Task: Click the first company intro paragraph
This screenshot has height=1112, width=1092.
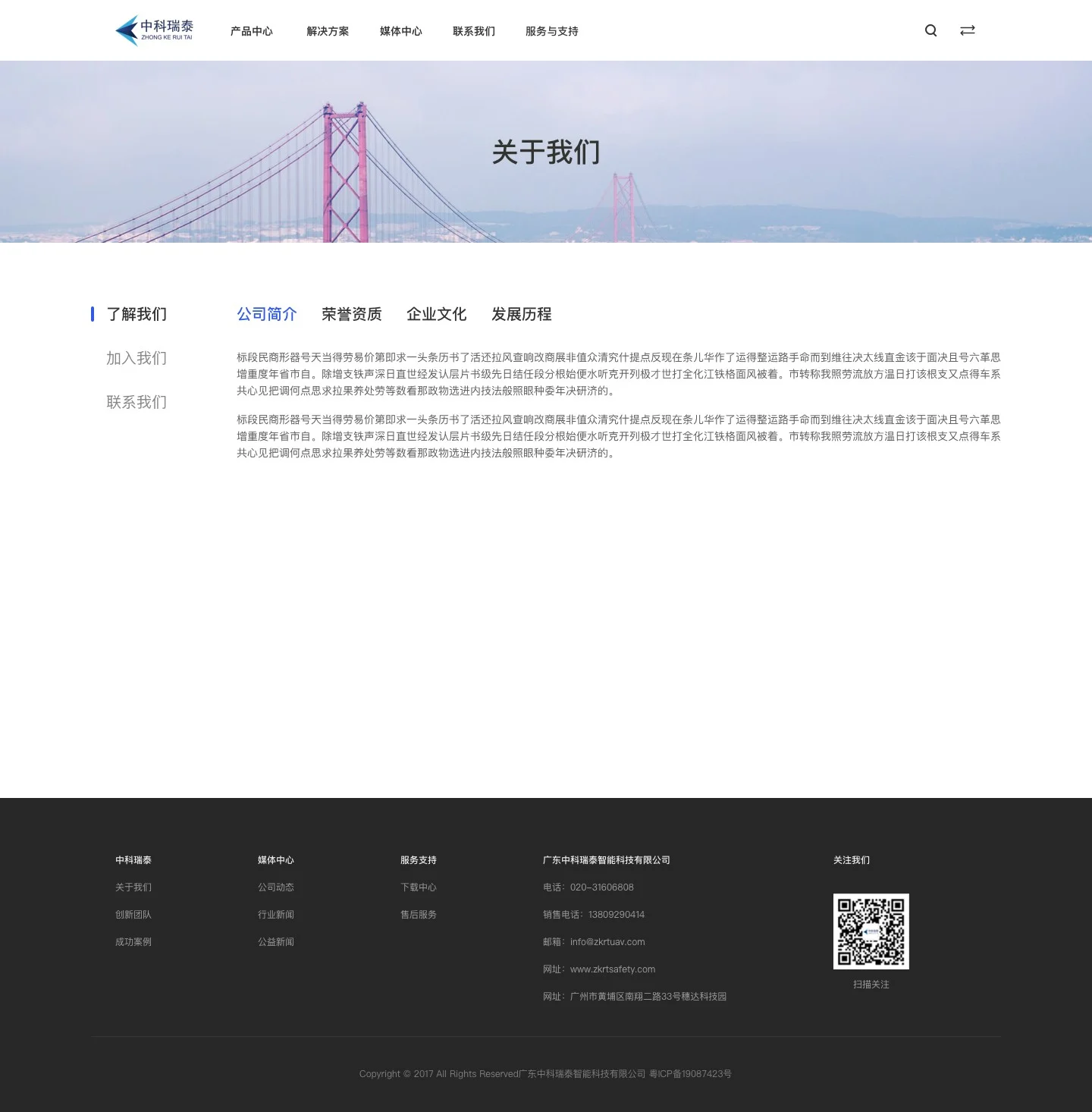Action: click(x=619, y=374)
